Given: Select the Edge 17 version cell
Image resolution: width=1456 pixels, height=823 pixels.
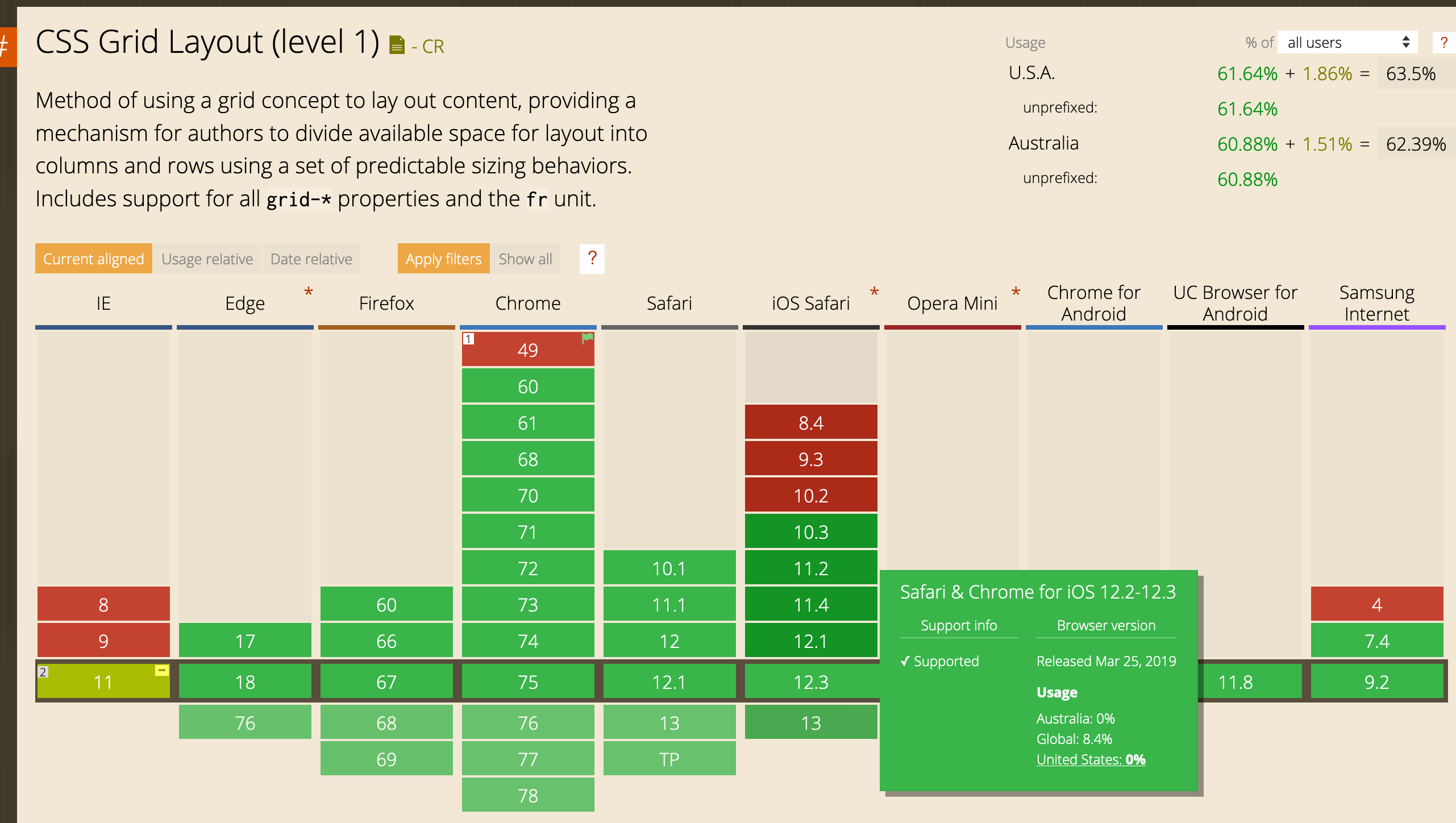Looking at the screenshot, I should (x=245, y=641).
